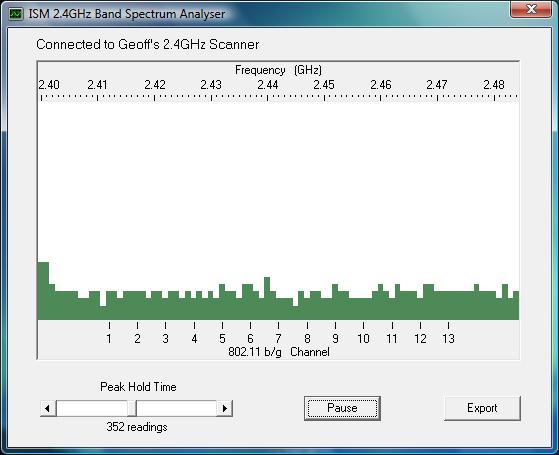
Task: Close the ISM 2.4GHz Band Spectrum Analyser window
Action: [531, 9]
